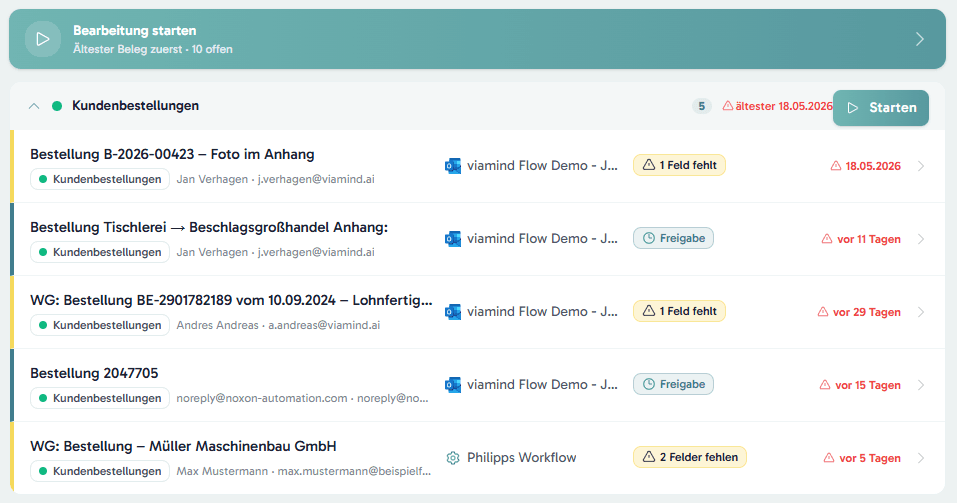Click 'Max Mustermann' sender text

[222, 471]
